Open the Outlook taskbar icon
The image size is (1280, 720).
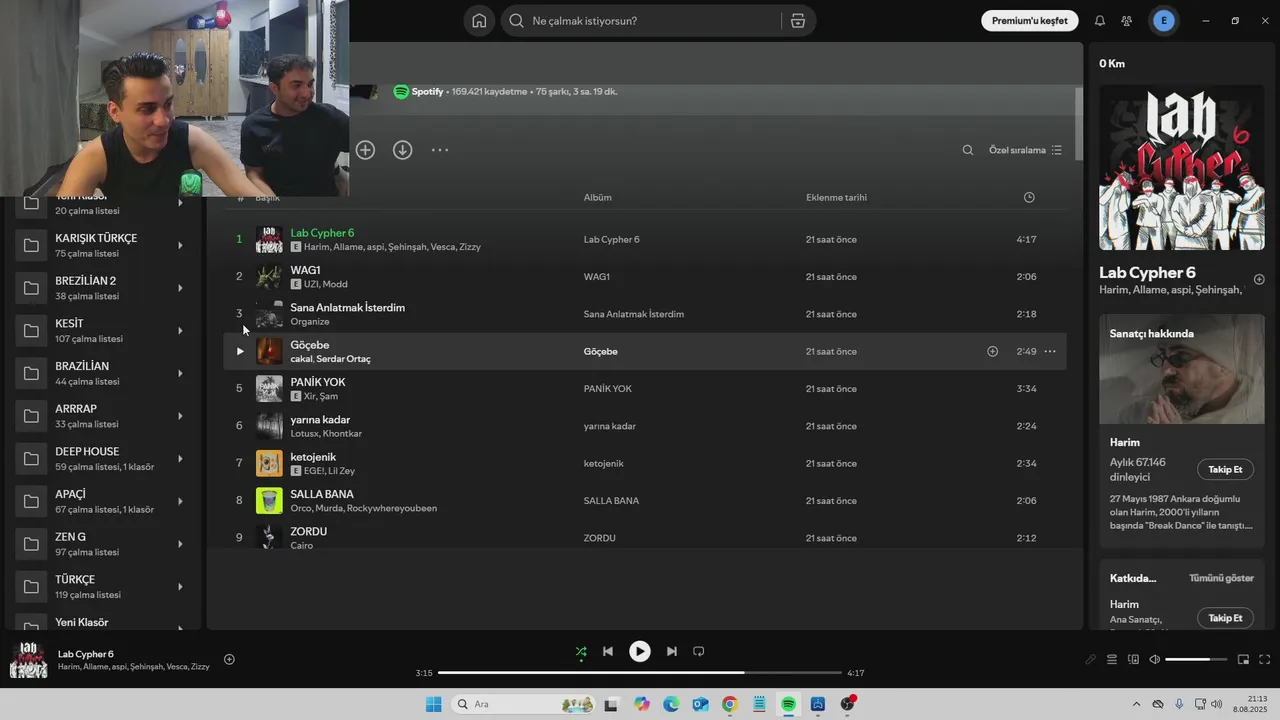pos(700,704)
